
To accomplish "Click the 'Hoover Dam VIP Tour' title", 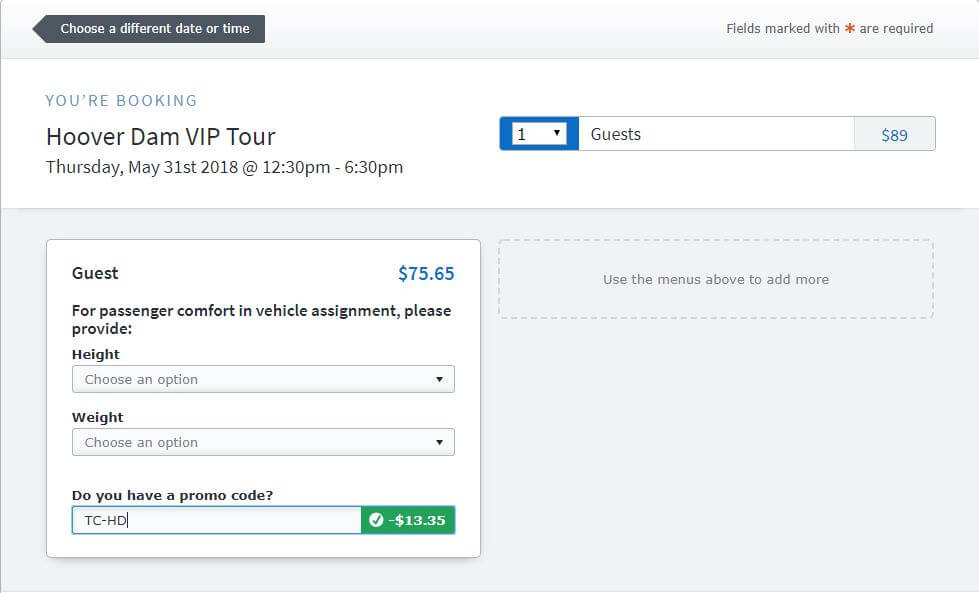I will (x=160, y=137).
